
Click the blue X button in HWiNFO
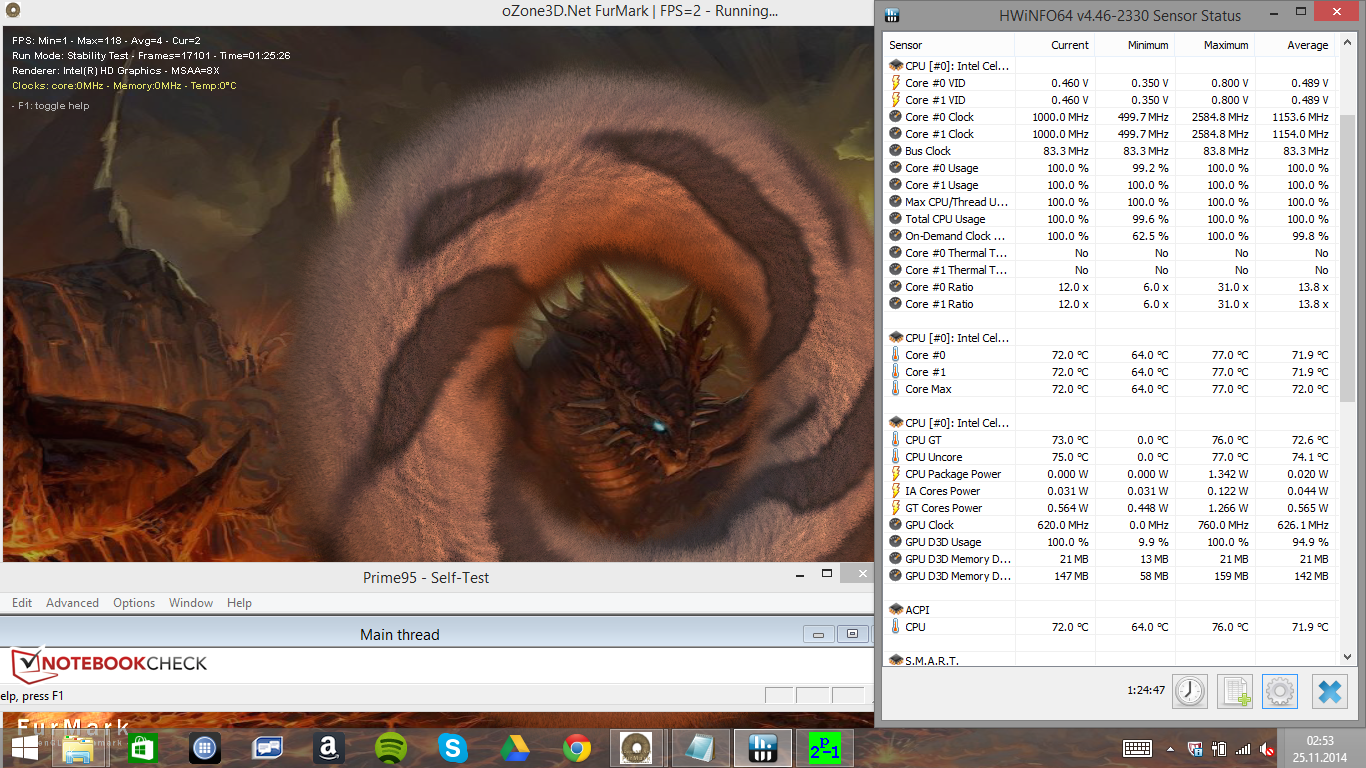tap(1329, 691)
